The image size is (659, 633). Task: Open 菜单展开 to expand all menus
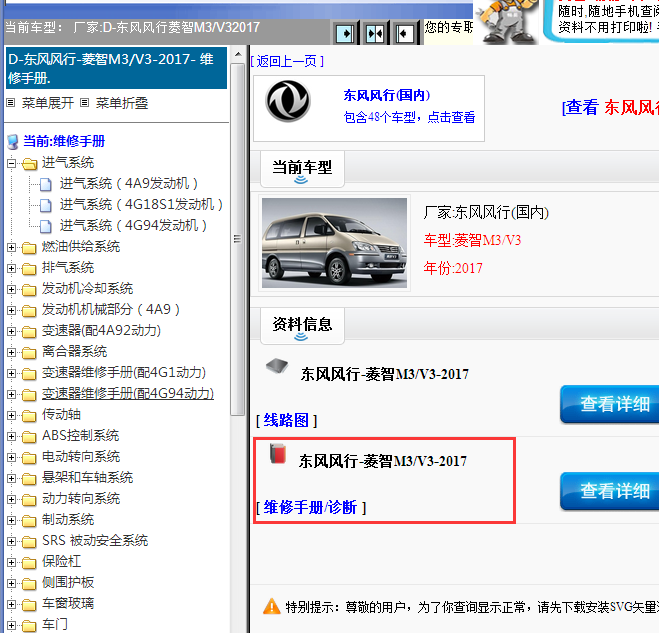[47, 103]
